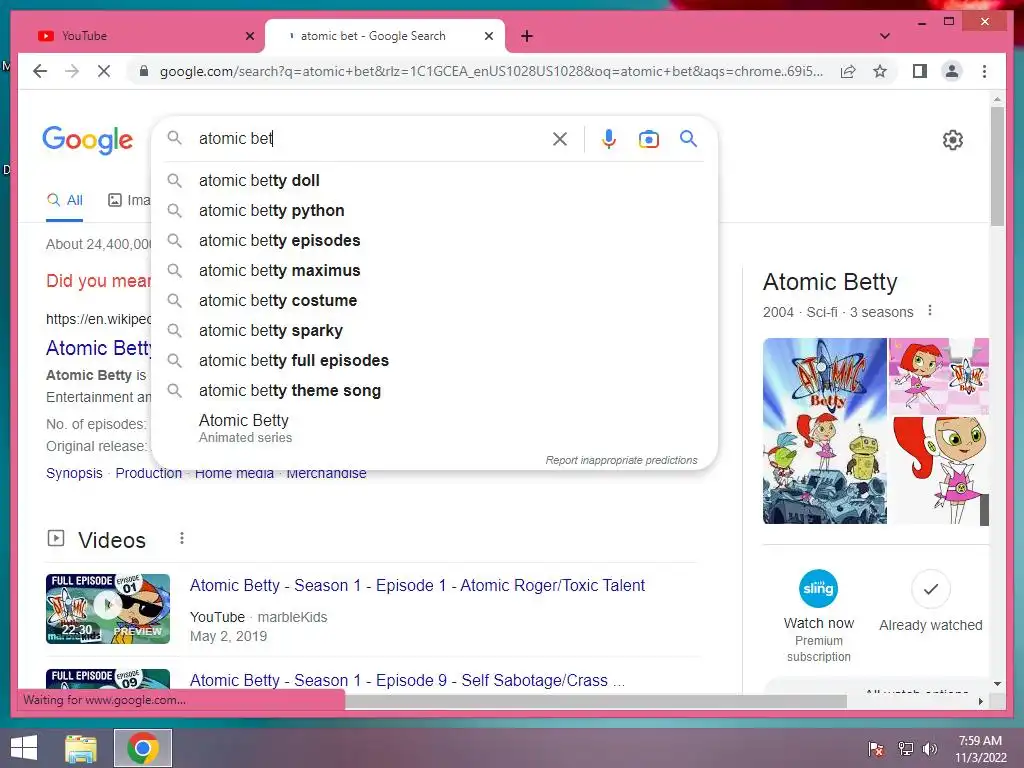This screenshot has width=1024, height=768.
Task: Open Season 1 Episode 9 Self Sabotage video link
Action: [407, 680]
